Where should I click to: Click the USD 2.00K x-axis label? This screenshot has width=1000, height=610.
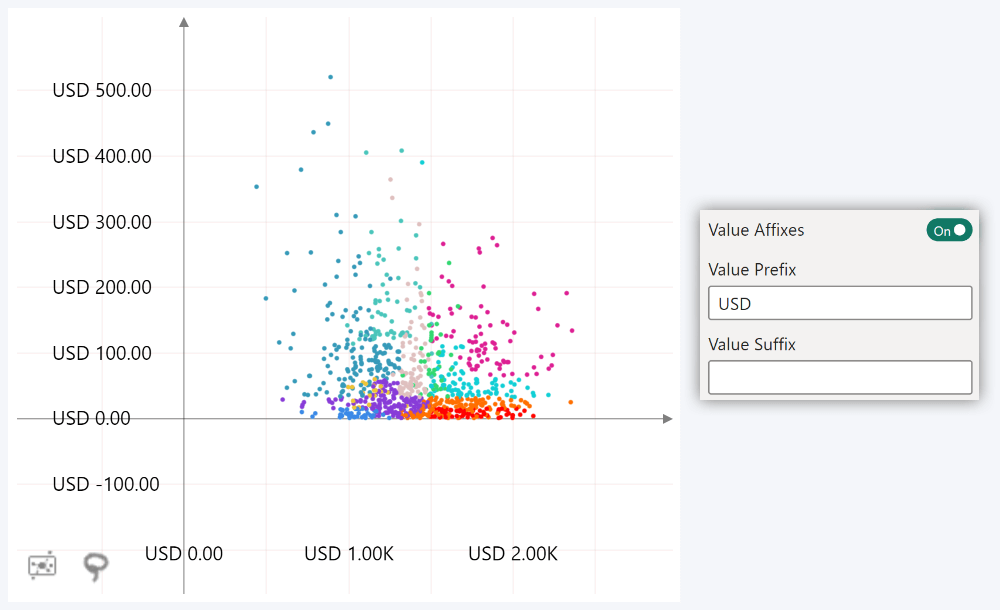[512, 553]
